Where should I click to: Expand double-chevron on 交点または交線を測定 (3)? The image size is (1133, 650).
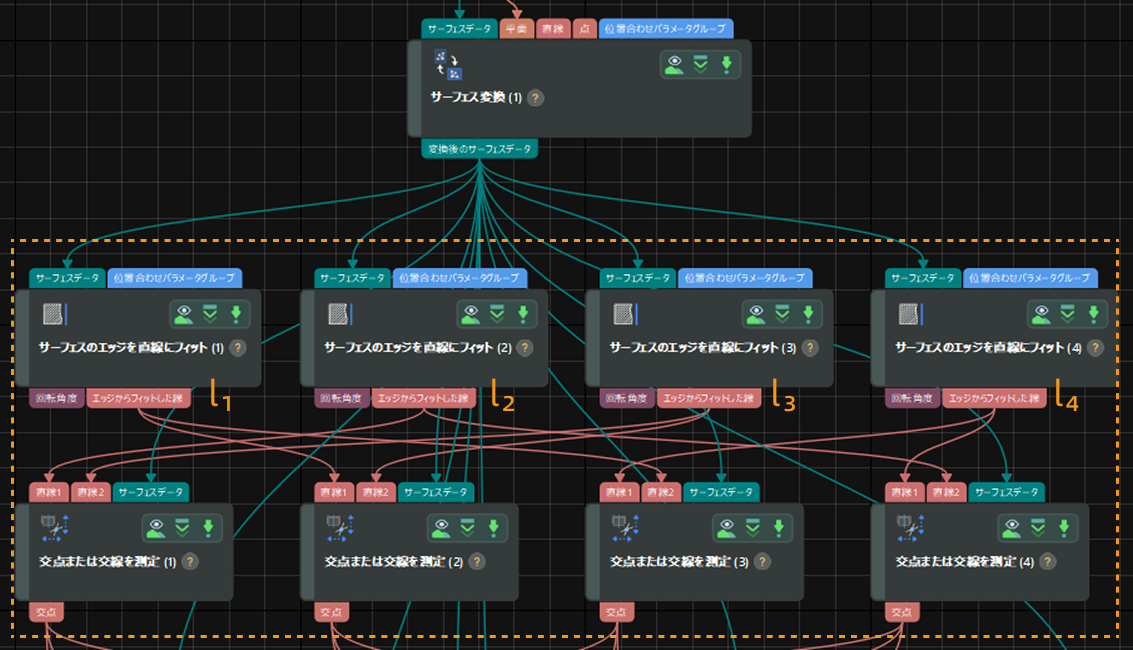[753, 528]
